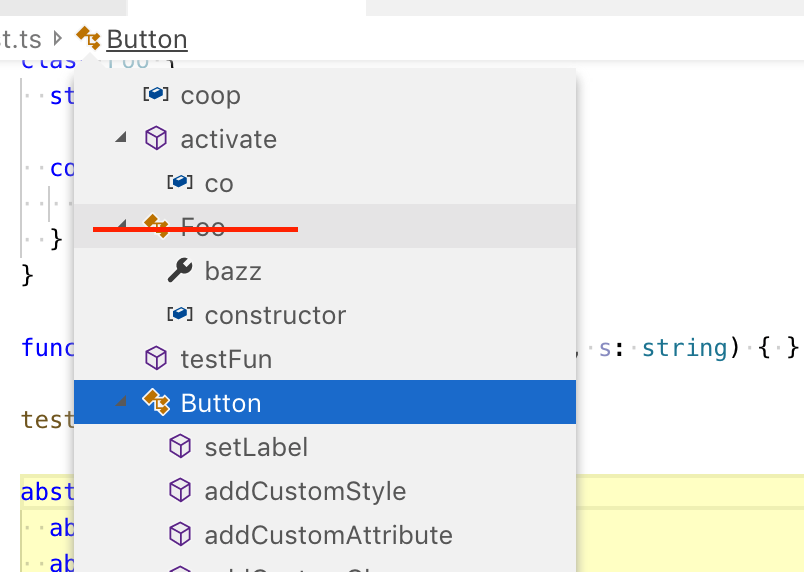Select the testFun function entry
This screenshot has width=804, height=572.
pyautogui.click(x=325, y=359)
